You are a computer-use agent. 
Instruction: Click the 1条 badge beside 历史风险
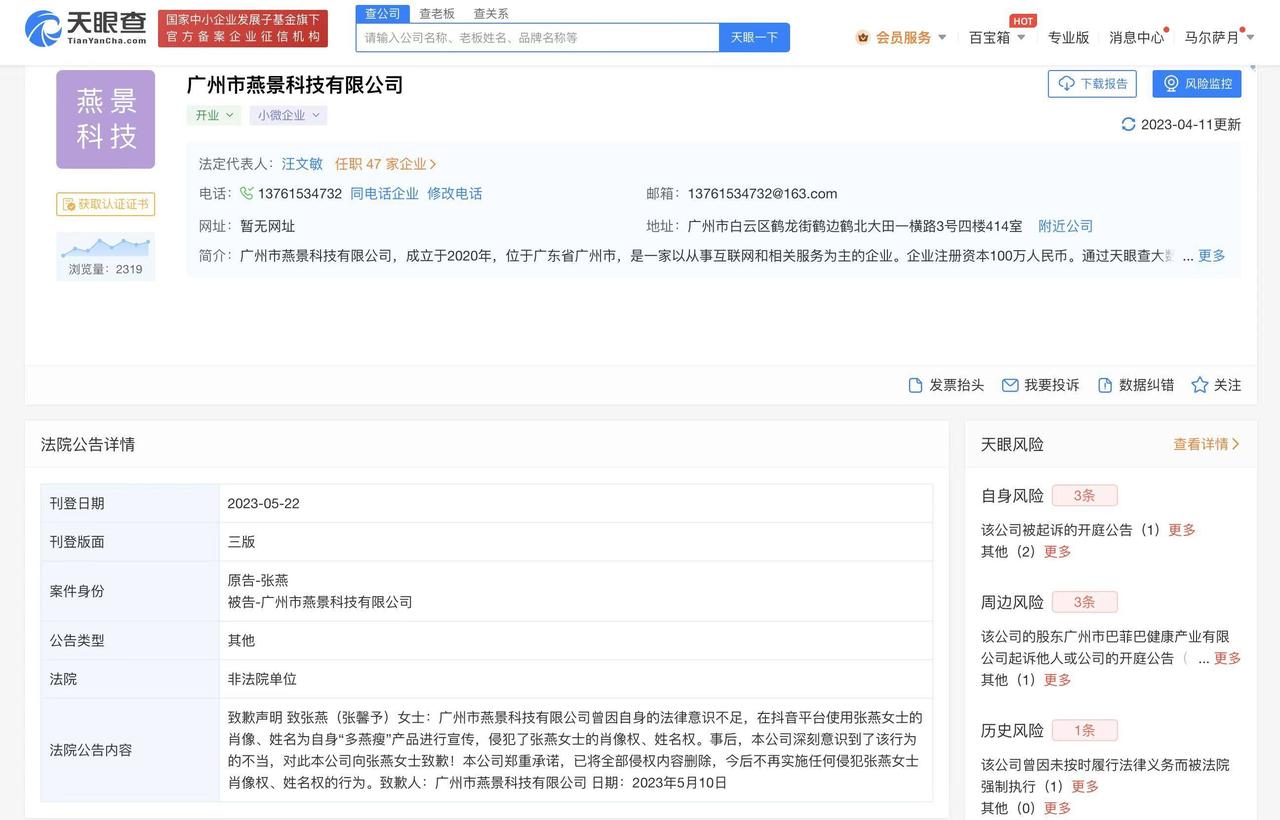pos(1084,730)
